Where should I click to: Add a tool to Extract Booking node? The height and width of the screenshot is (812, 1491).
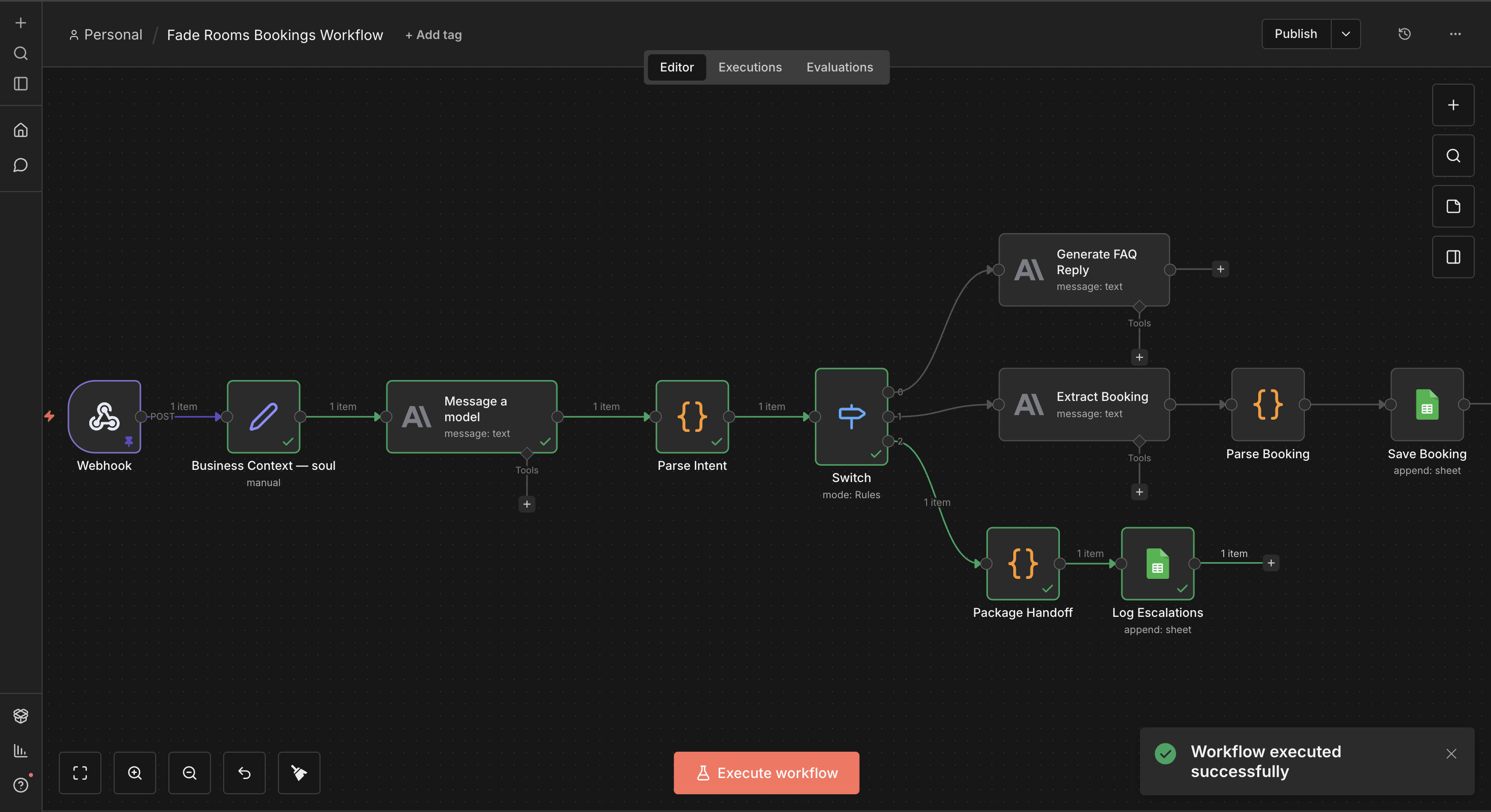click(1139, 492)
